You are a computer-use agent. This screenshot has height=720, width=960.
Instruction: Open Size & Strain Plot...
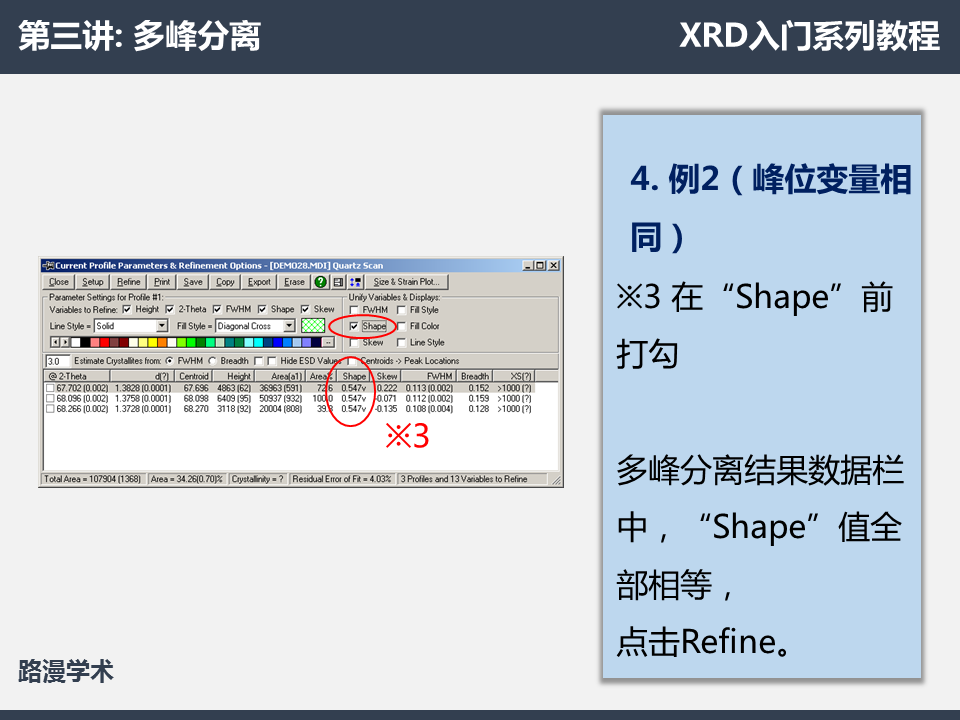407,282
